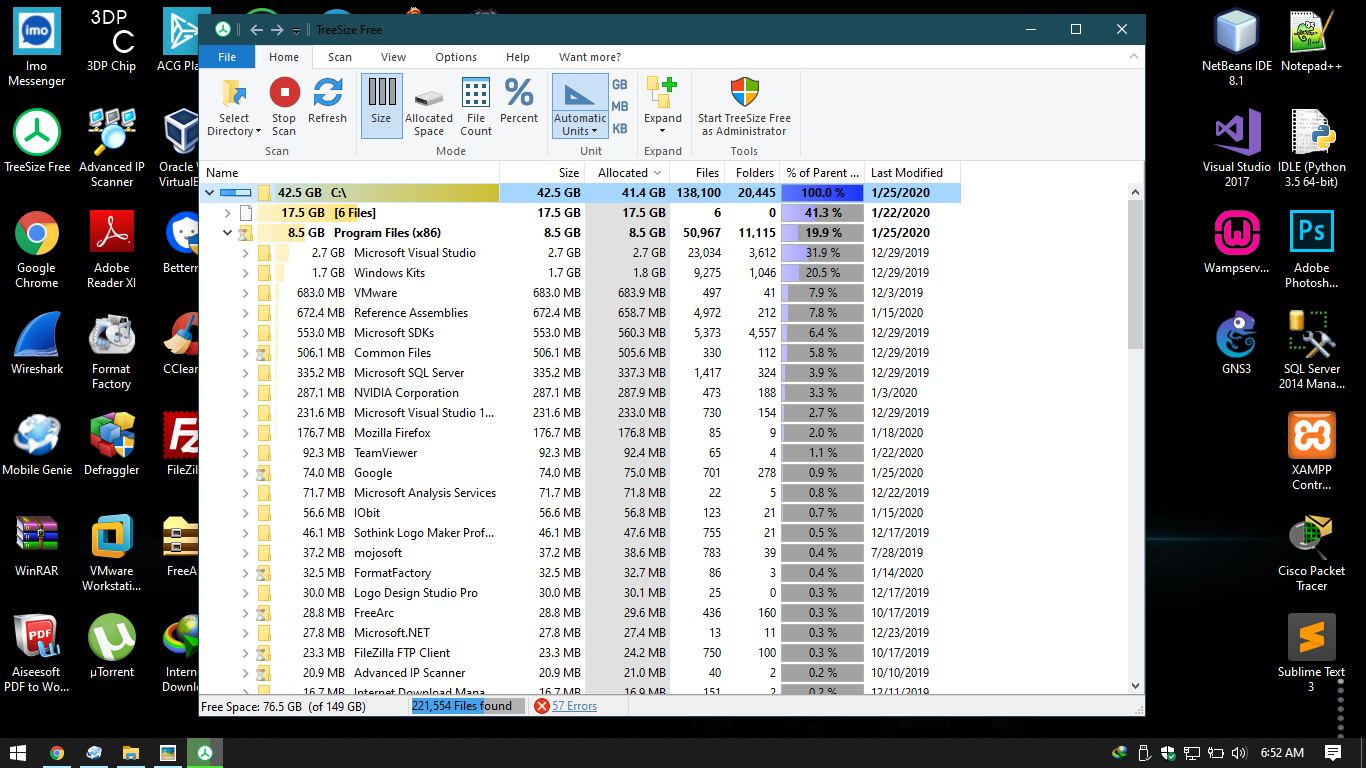This screenshot has width=1366, height=768.
Task: Click the back arrow in title bar
Action: coord(256,30)
